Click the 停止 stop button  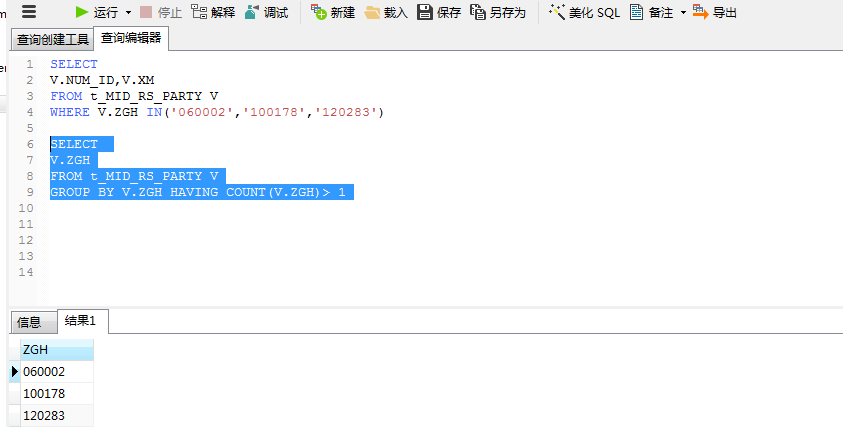click(160, 13)
